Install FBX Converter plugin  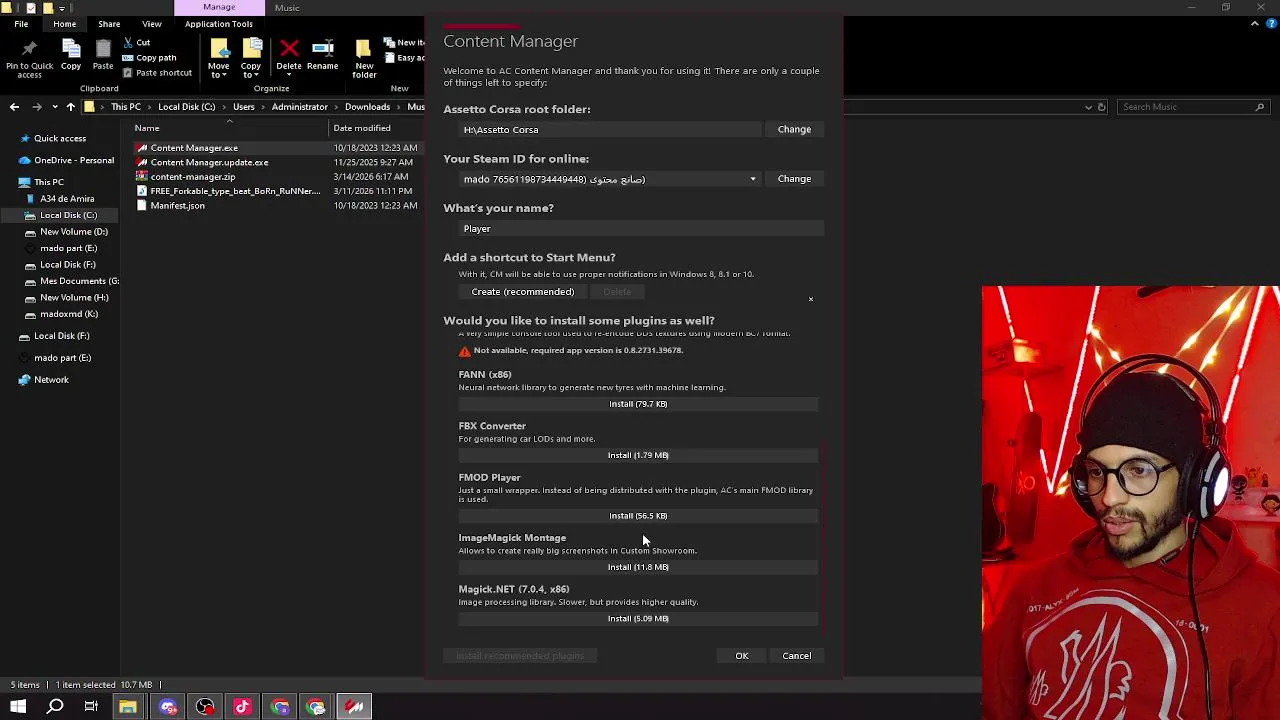[638, 455]
